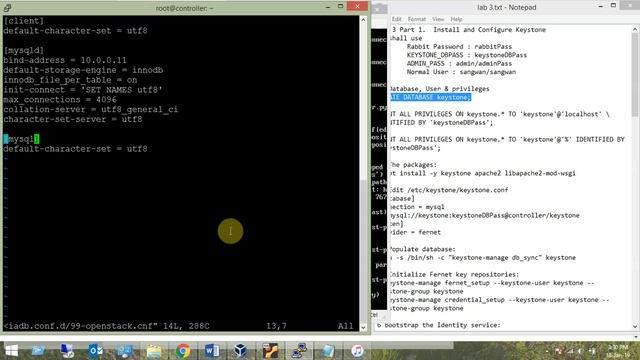Screen dimensions: 640x360
Task: Click 'Rabbit Password : rabbitPass' in Notepad
Action: [459, 47]
